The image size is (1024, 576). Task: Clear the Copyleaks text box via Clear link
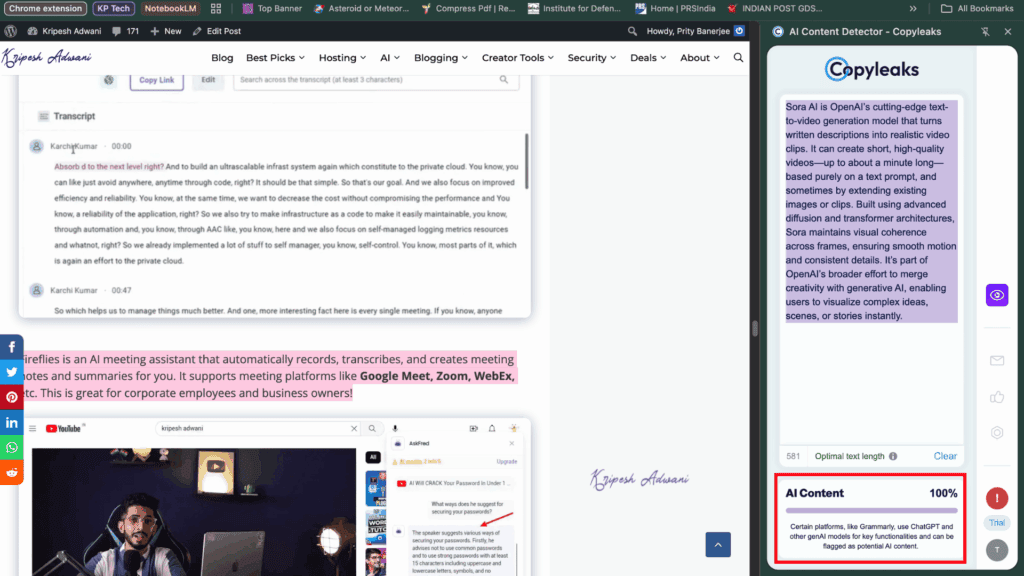click(944, 455)
